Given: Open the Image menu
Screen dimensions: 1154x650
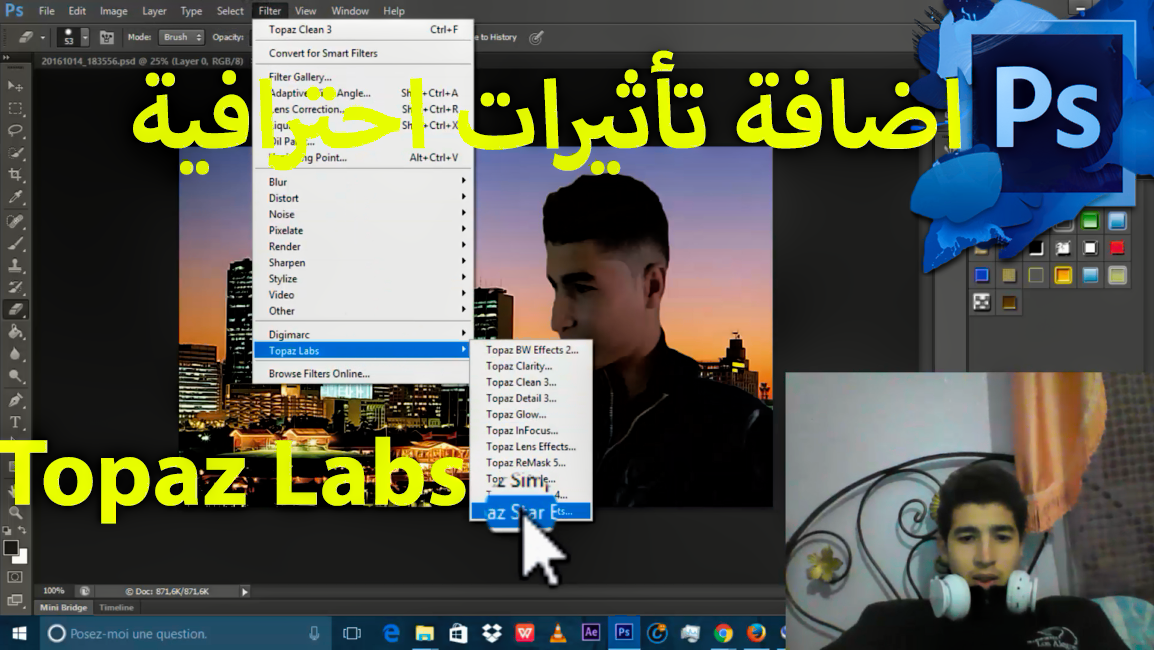Looking at the screenshot, I should coord(113,11).
